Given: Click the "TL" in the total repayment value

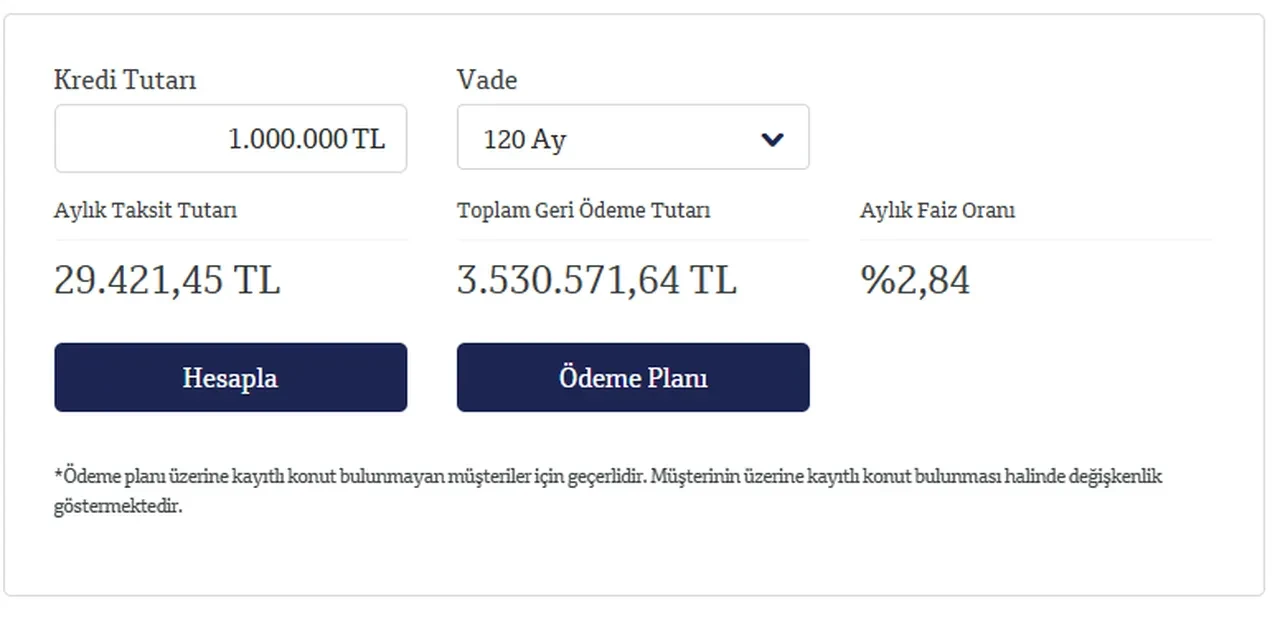Looking at the screenshot, I should coord(713,281).
